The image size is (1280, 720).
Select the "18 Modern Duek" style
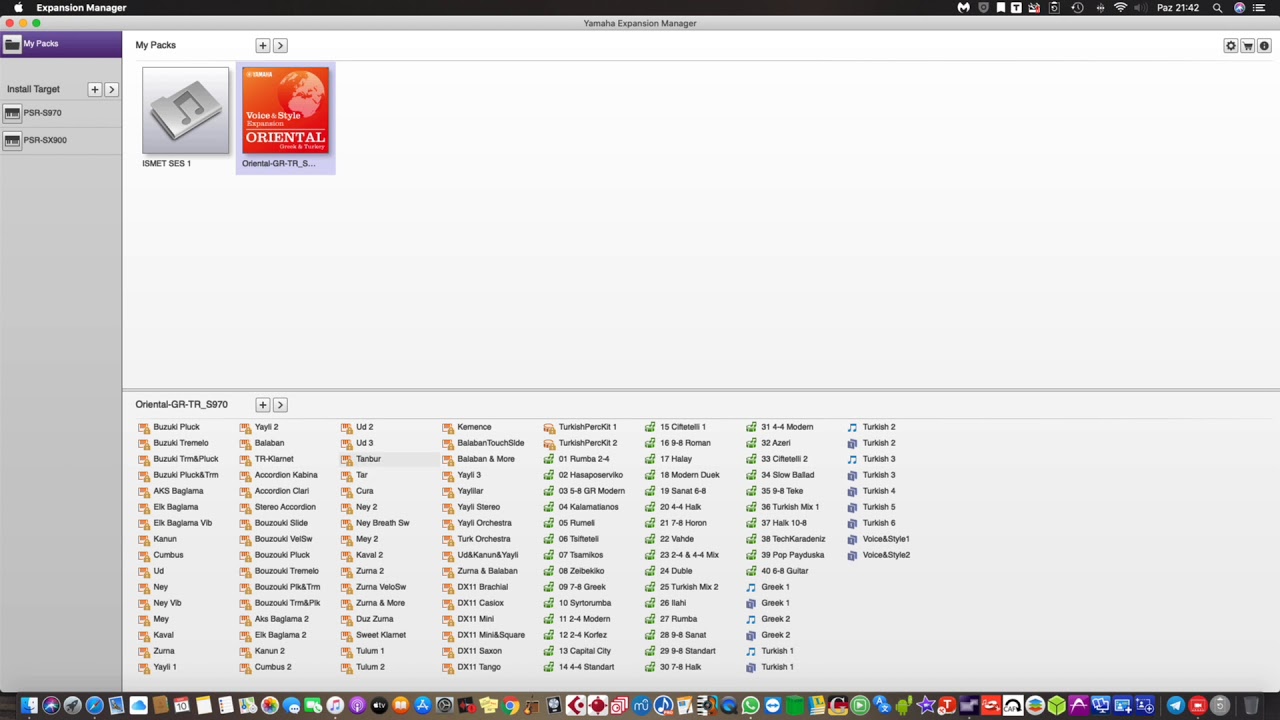689,475
